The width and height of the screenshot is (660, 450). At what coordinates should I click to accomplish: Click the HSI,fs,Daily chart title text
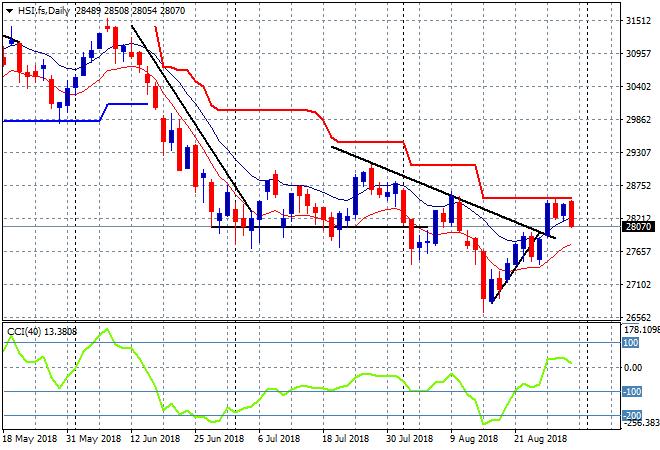(x=44, y=11)
